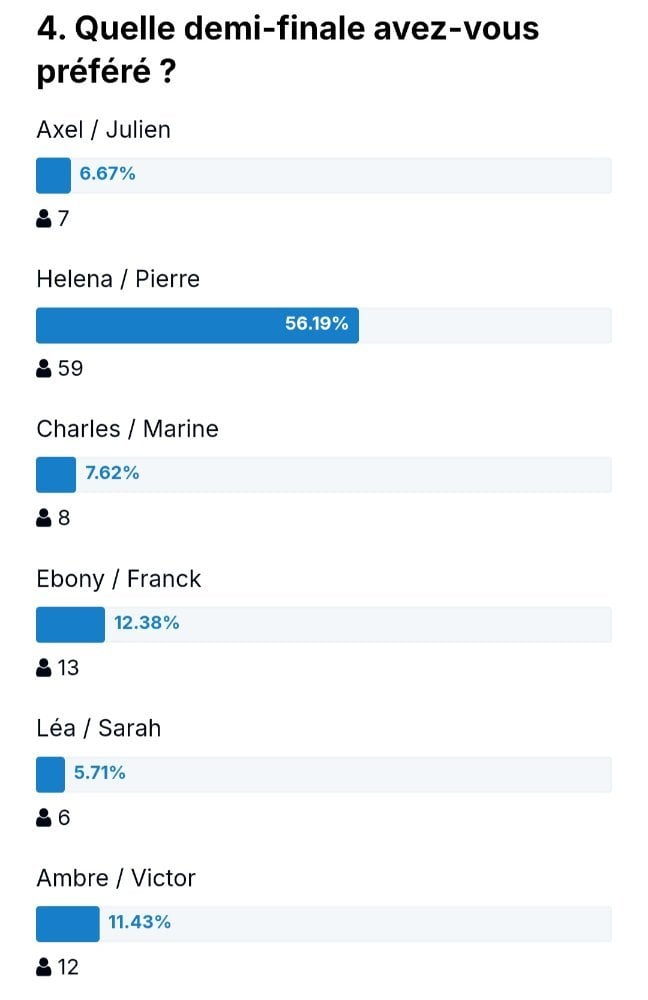The image size is (648, 1000).
Task: Click the Léa / Sarah option label
Action: [x=98, y=728]
